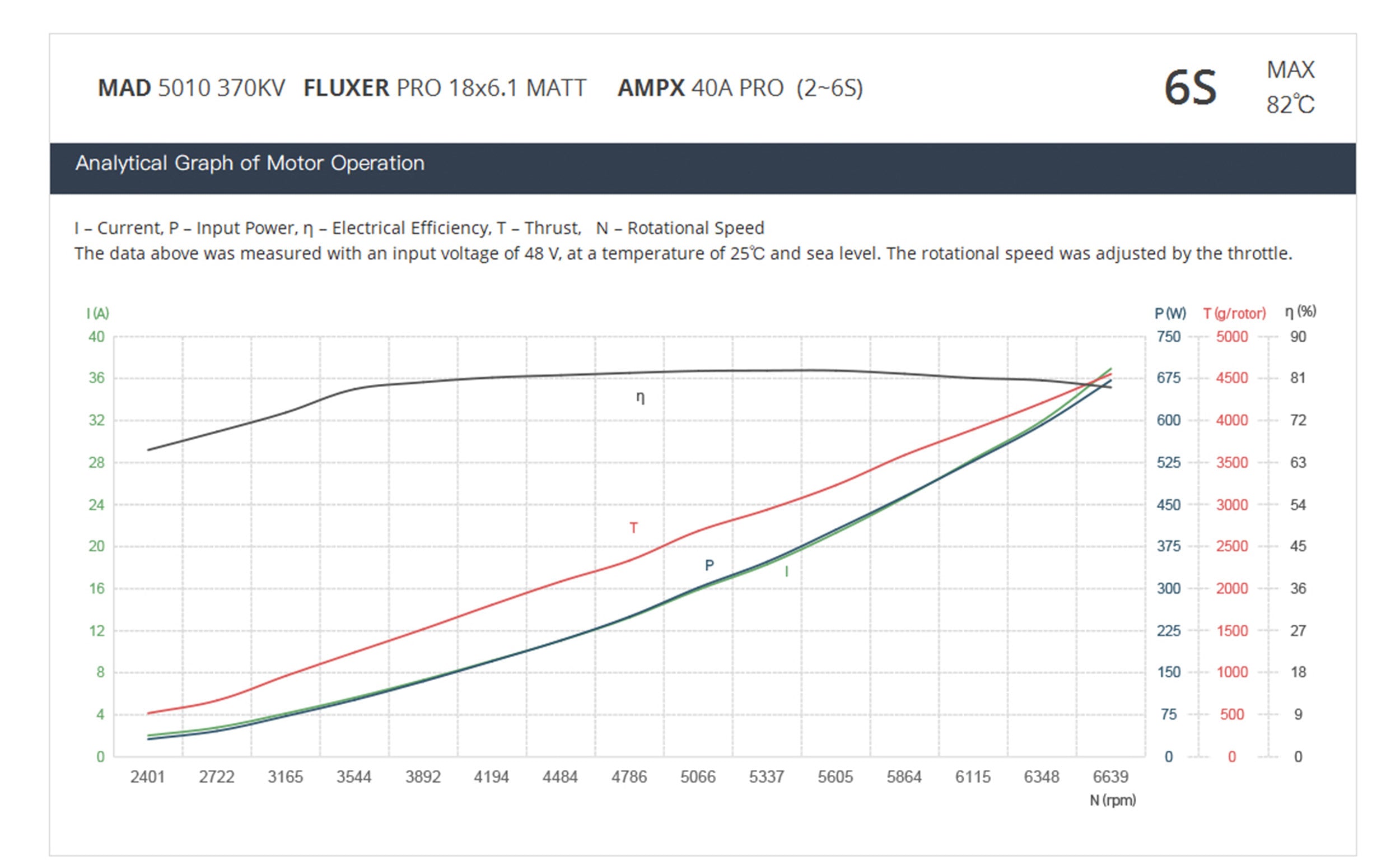
Task: Click the red T thrust curve label
Action: 633,528
